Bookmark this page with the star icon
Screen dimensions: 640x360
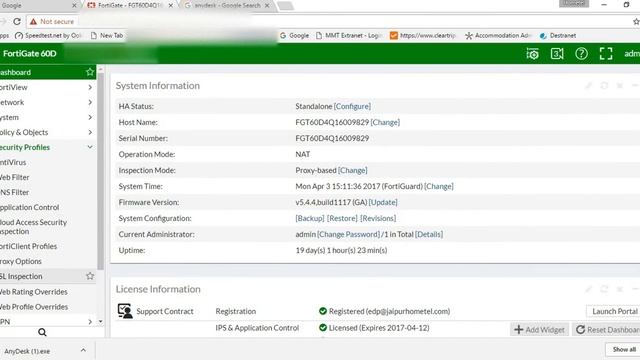tap(636, 21)
